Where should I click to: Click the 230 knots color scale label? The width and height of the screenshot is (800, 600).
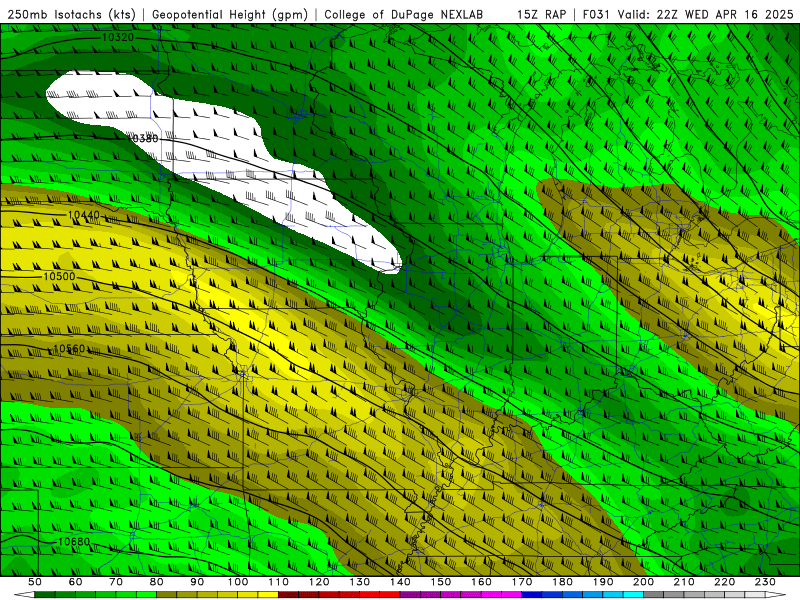(x=765, y=582)
